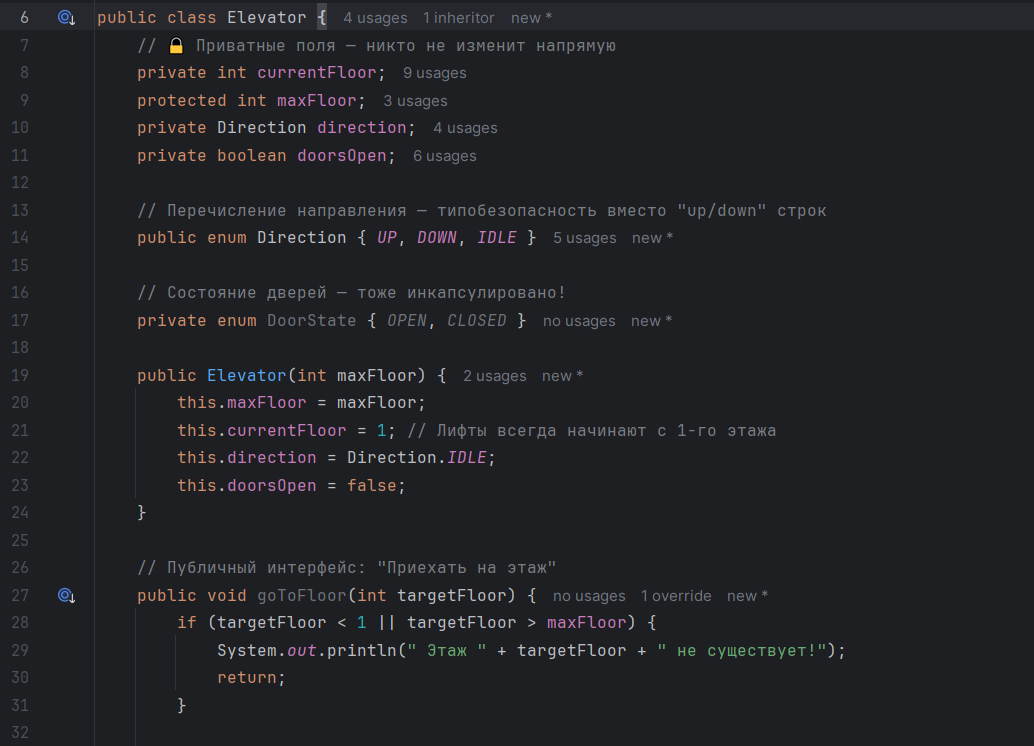
Task: Click the constructor's closing brace in line 24
Action: click(142, 513)
